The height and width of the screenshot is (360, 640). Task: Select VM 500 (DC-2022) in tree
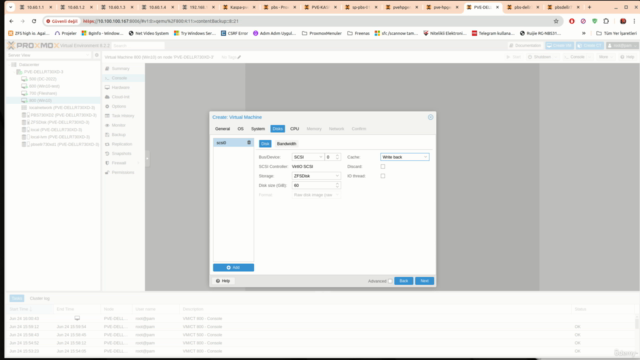pyautogui.click(x=42, y=79)
